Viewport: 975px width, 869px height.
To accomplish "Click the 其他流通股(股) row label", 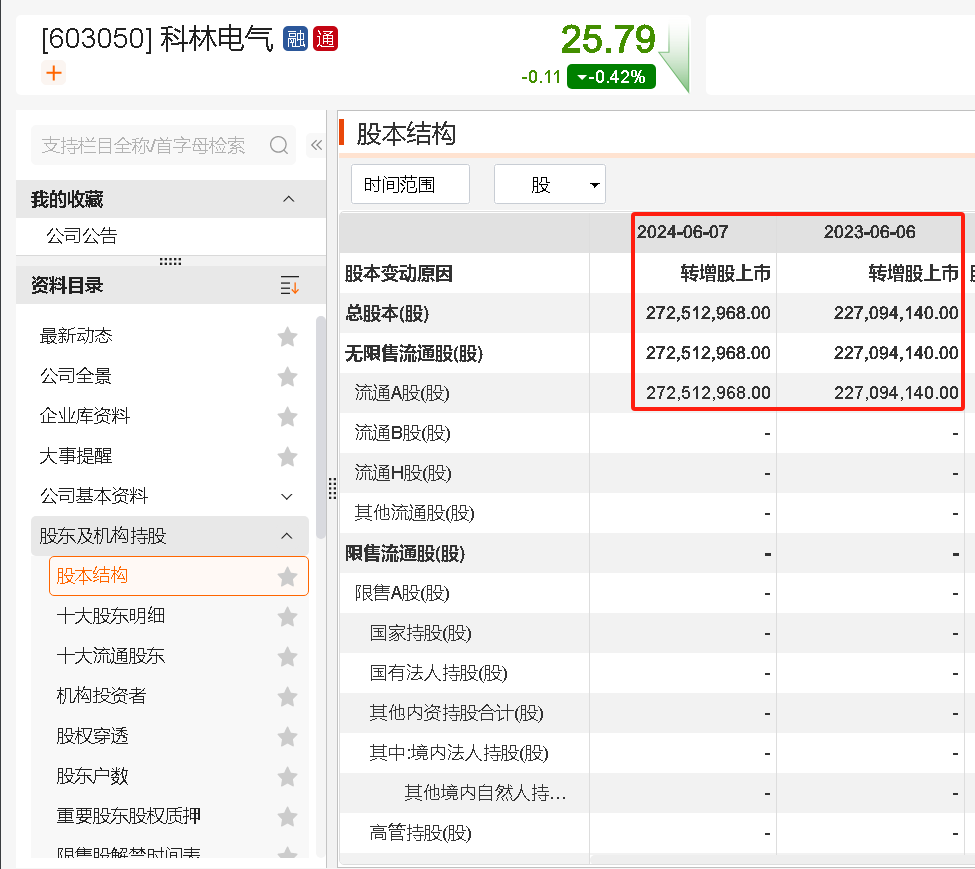I will (x=414, y=513).
